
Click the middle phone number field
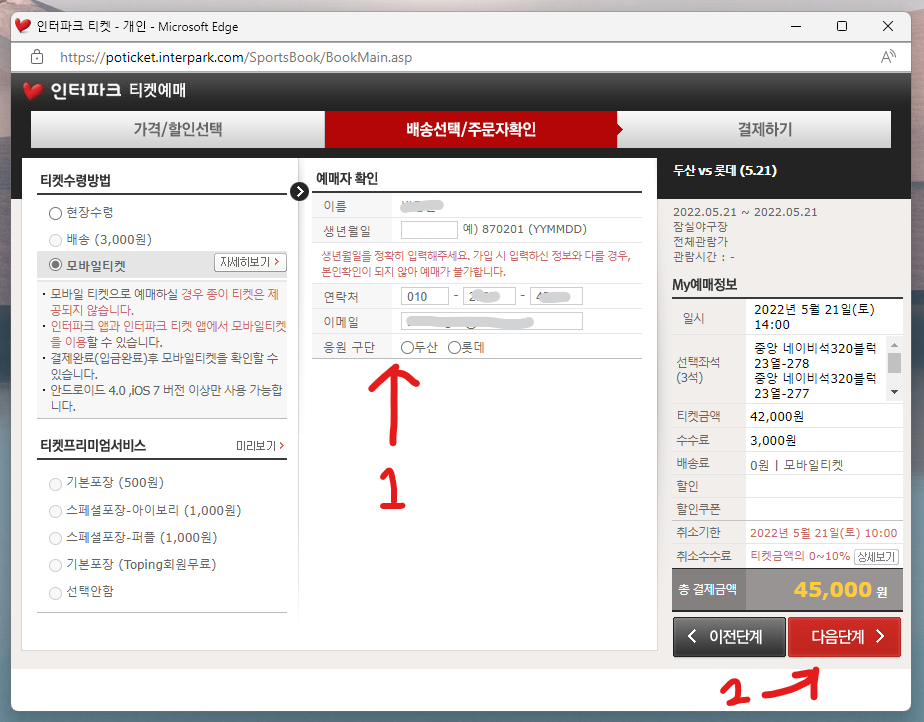489,296
